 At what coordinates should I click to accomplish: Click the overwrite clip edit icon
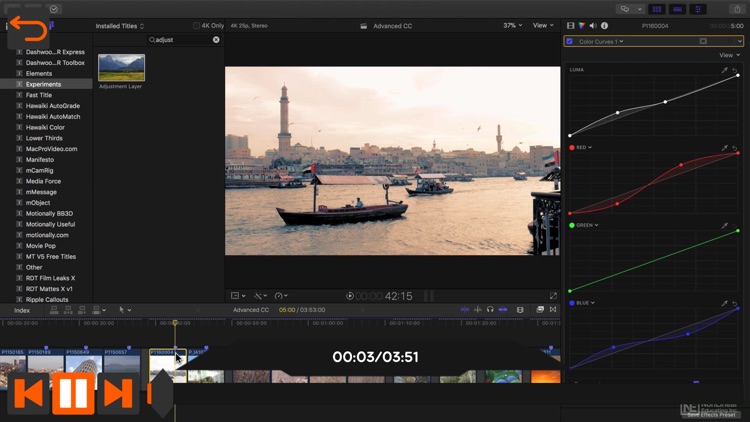pos(96,310)
